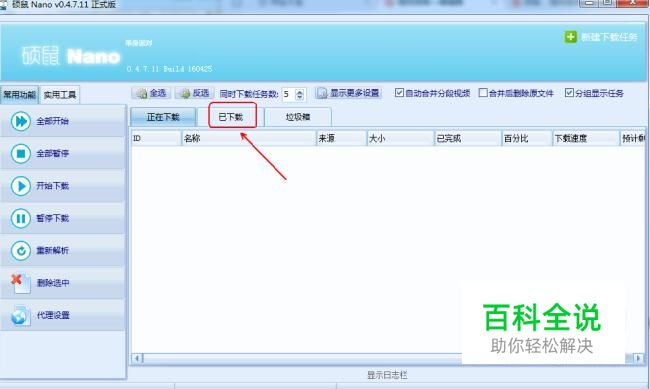Sort by the 名称 column header
The image size is (650, 389).
tap(249, 139)
